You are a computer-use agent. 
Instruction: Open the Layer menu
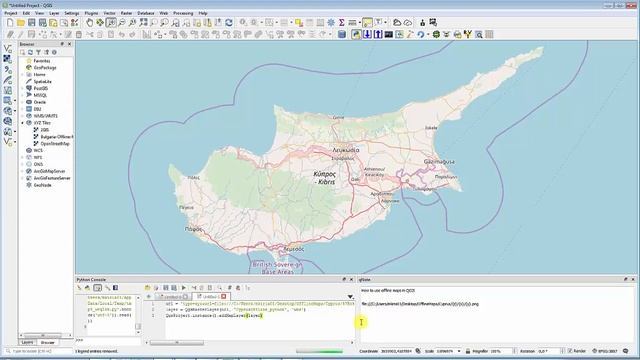54,13
